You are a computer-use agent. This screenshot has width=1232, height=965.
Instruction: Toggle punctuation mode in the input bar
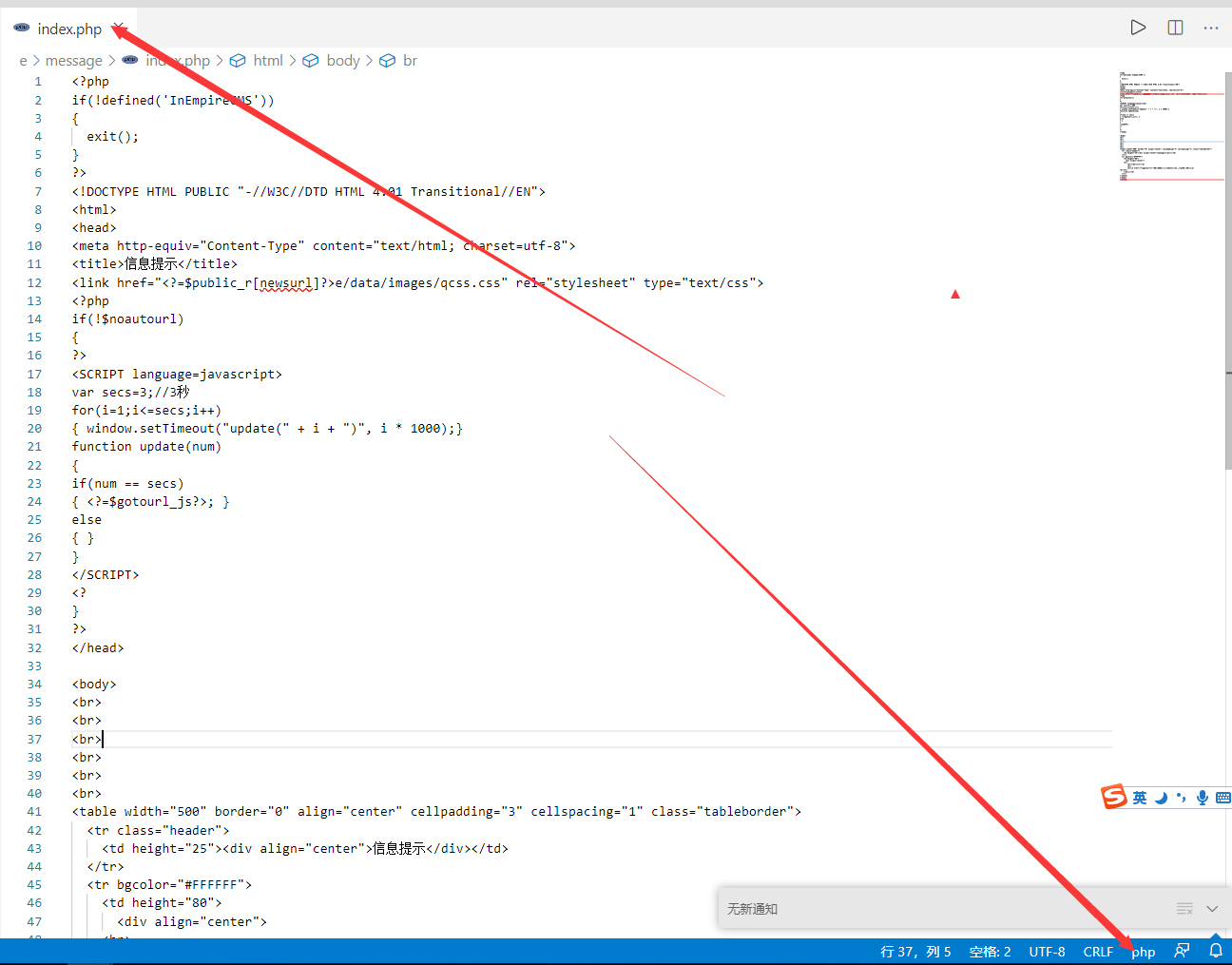click(1182, 798)
